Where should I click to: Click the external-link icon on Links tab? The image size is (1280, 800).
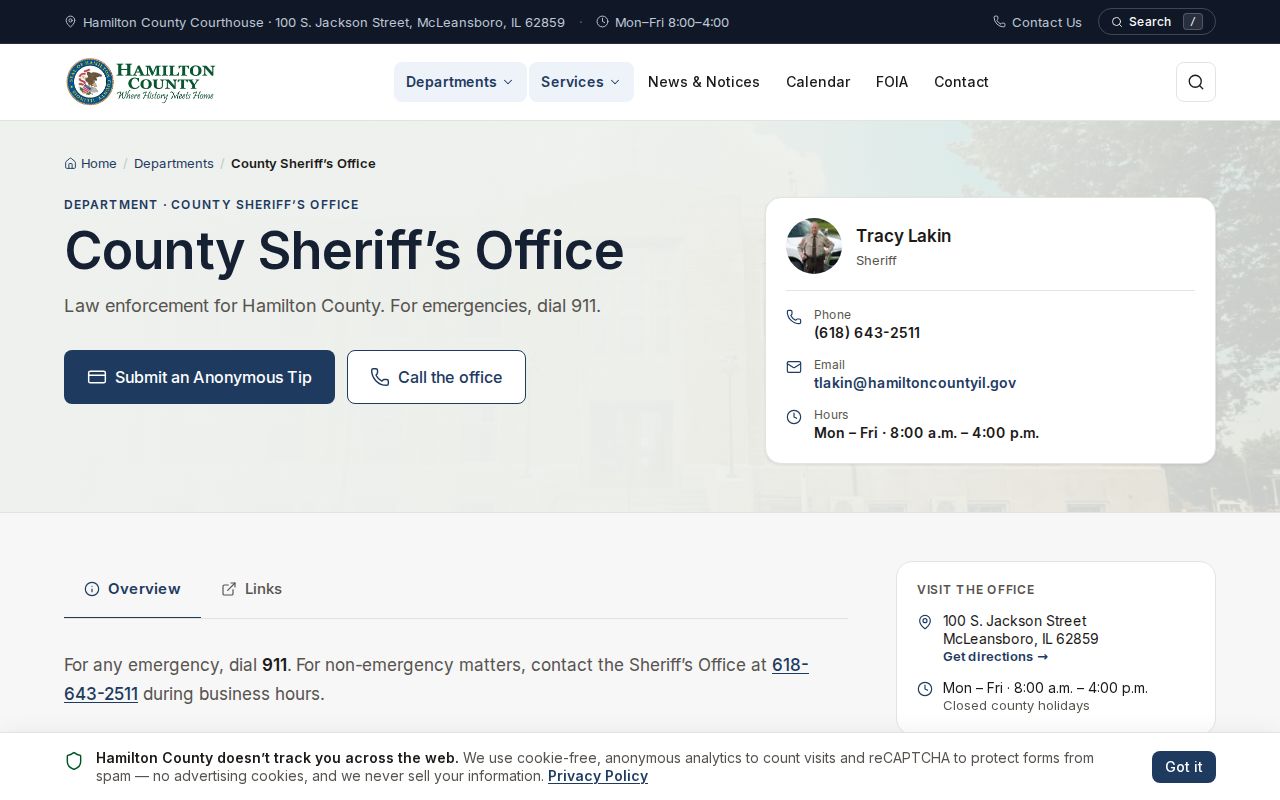point(229,589)
